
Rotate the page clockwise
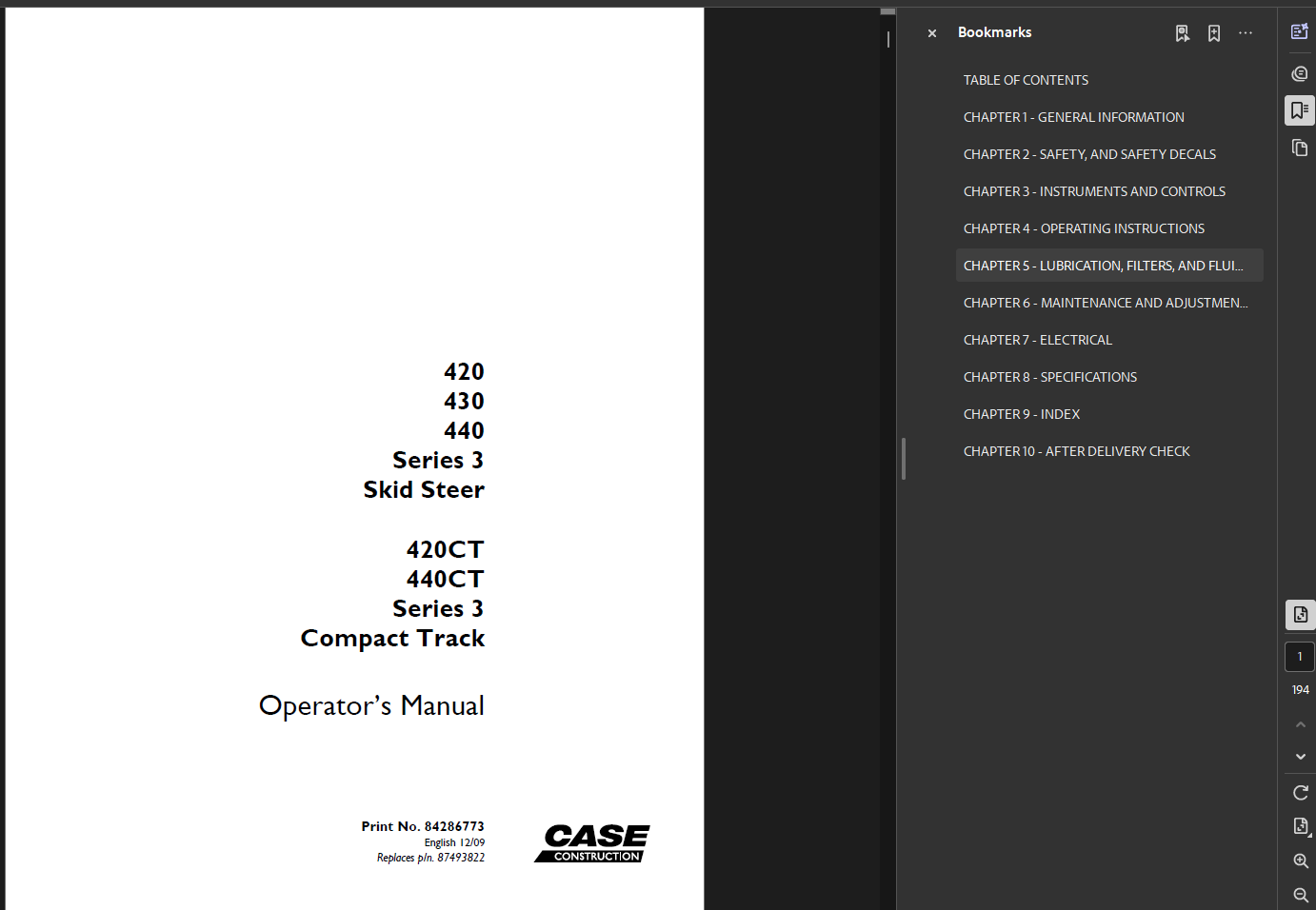tap(1300, 793)
